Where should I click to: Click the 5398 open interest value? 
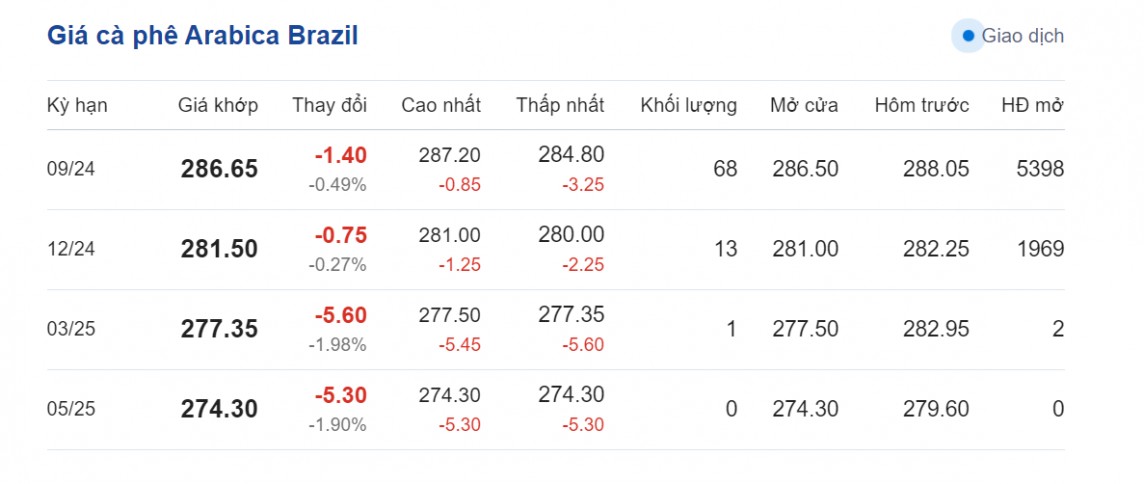coord(1040,169)
